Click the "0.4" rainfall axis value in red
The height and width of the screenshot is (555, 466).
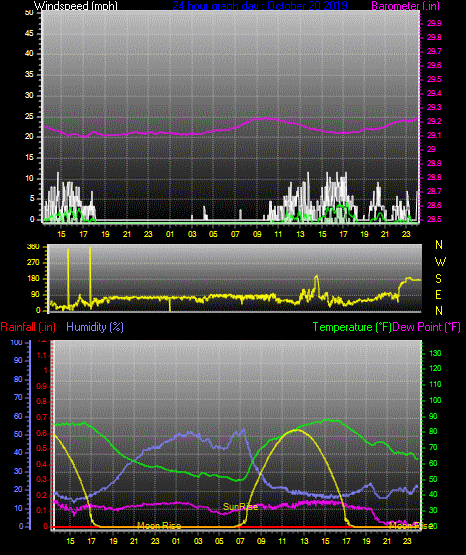coord(42,464)
